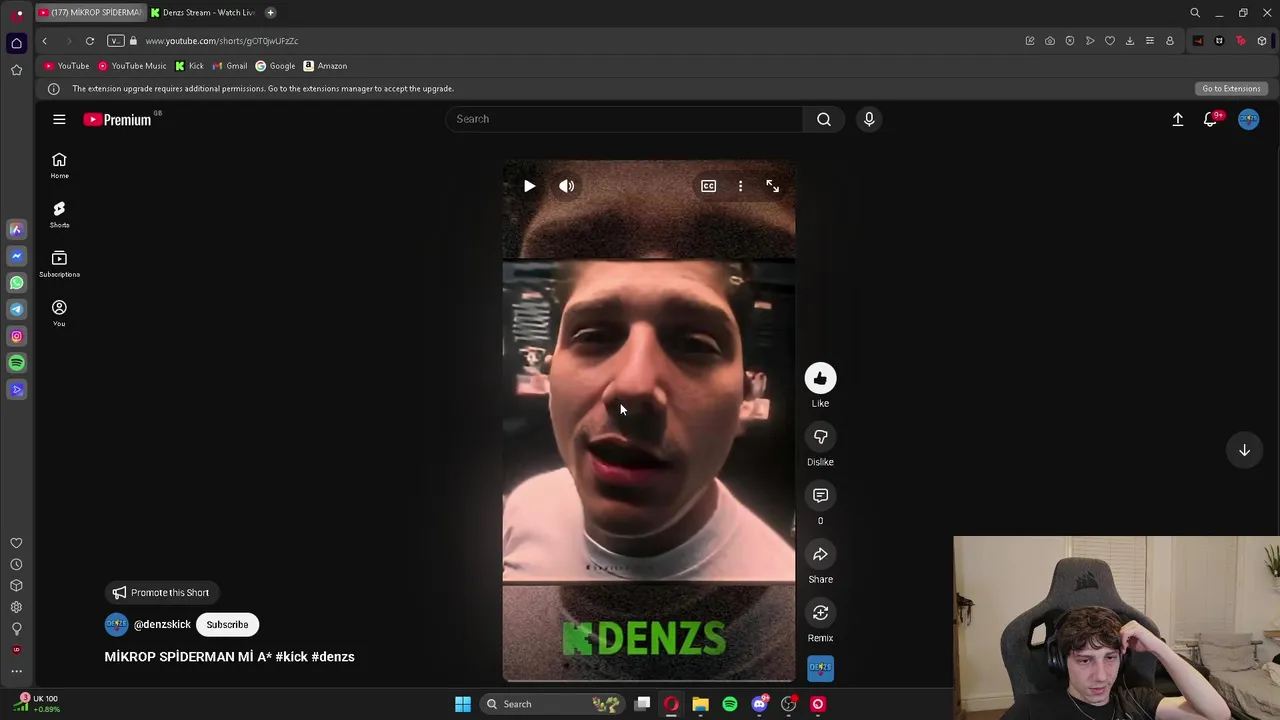Image resolution: width=1280 pixels, height=720 pixels.
Task: Open the extensions cube icon
Action: (1262, 41)
